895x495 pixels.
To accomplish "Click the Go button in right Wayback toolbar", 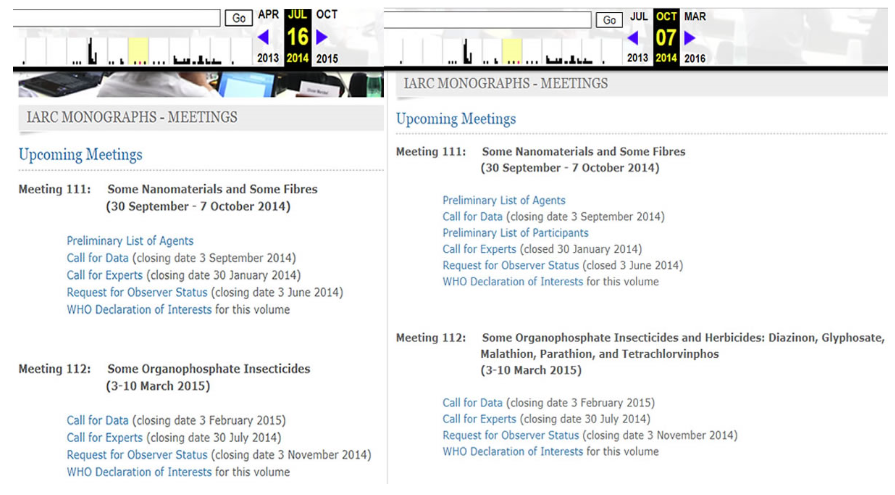I will [609, 20].
